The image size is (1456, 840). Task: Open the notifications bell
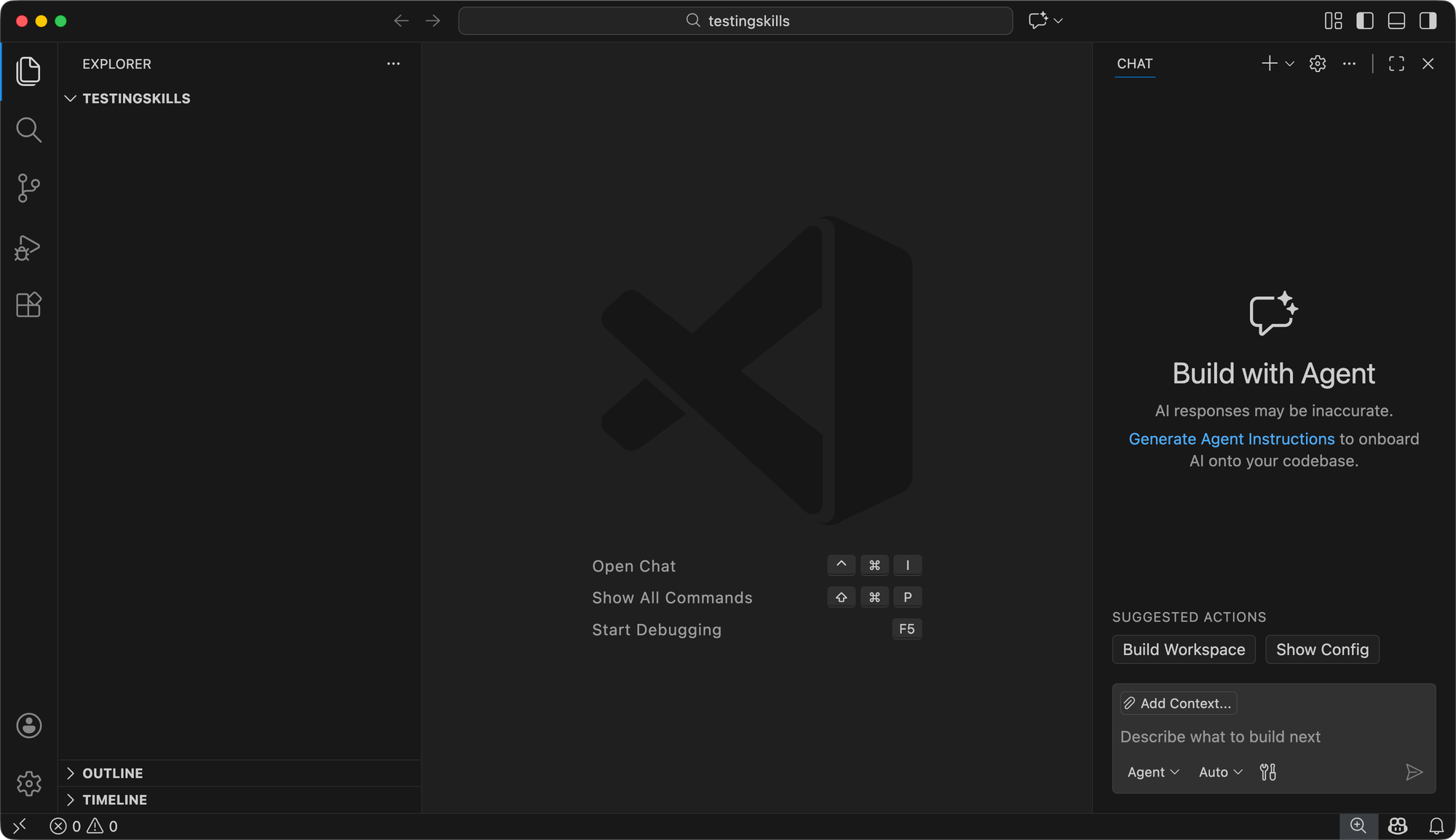click(x=1436, y=826)
